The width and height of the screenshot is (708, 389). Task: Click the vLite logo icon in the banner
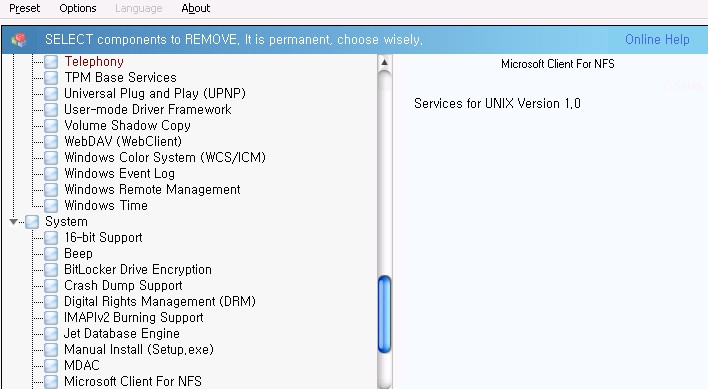(x=19, y=40)
